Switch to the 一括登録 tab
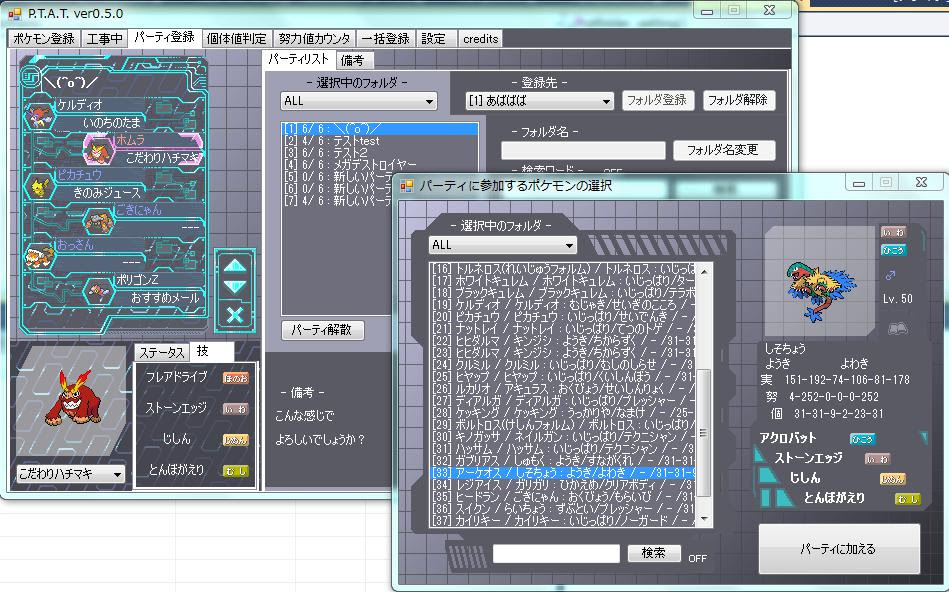949x592 pixels. [x=386, y=39]
